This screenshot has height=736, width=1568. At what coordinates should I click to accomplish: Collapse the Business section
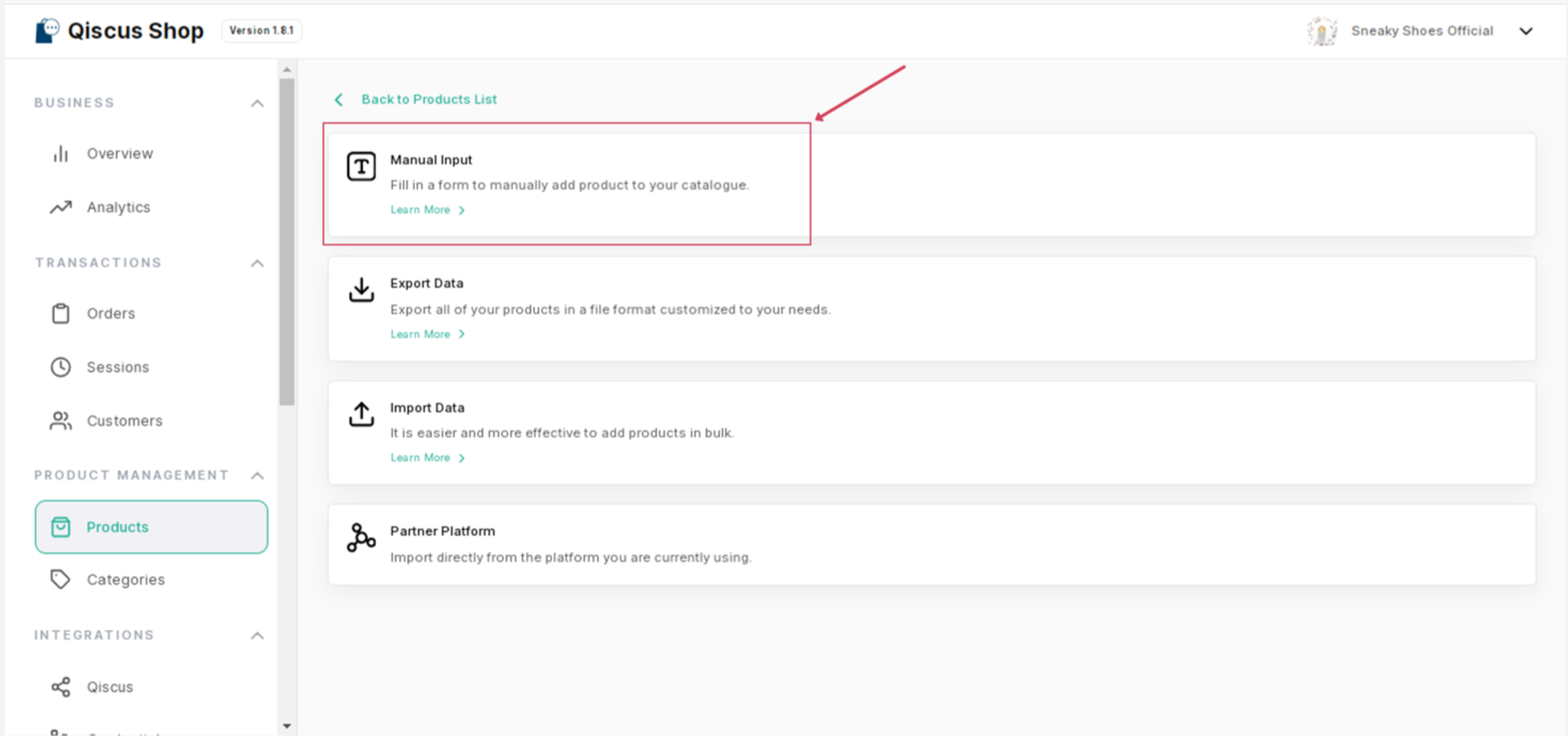click(257, 103)
